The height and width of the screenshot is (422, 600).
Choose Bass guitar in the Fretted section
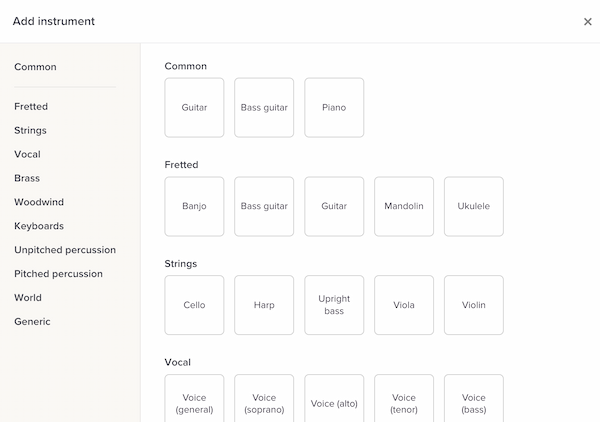[x=264, y=207]
